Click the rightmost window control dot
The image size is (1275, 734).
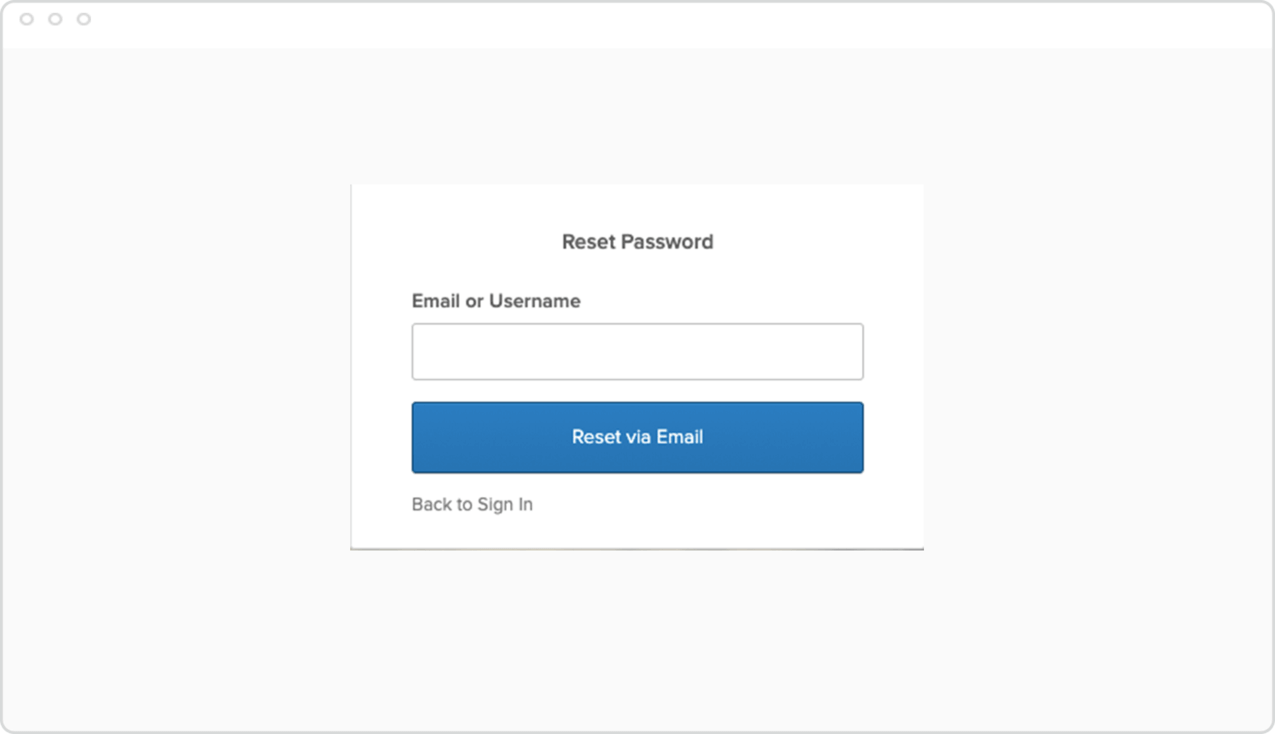(82, 18)
